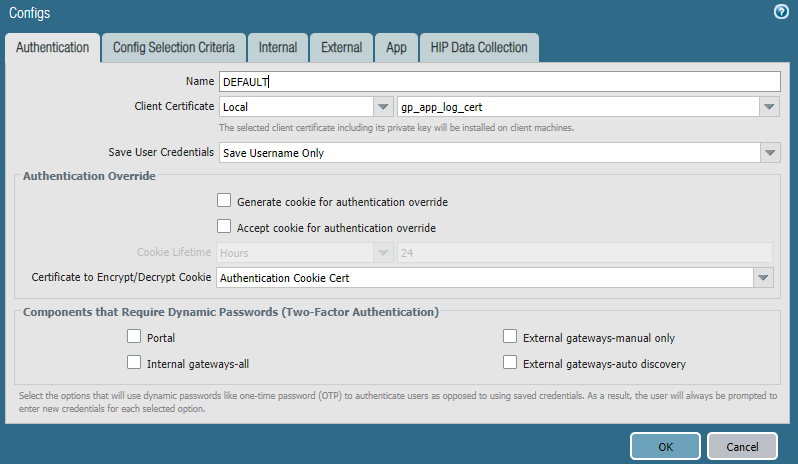Check External gateways-manual only option
The width and height of the screenshot is (798, 464).
coord(511,337)
